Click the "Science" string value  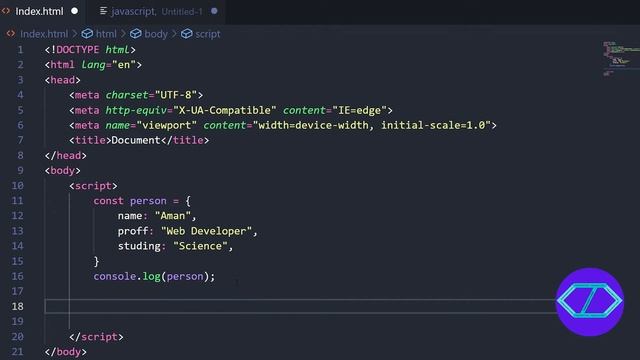click(200, 246)
